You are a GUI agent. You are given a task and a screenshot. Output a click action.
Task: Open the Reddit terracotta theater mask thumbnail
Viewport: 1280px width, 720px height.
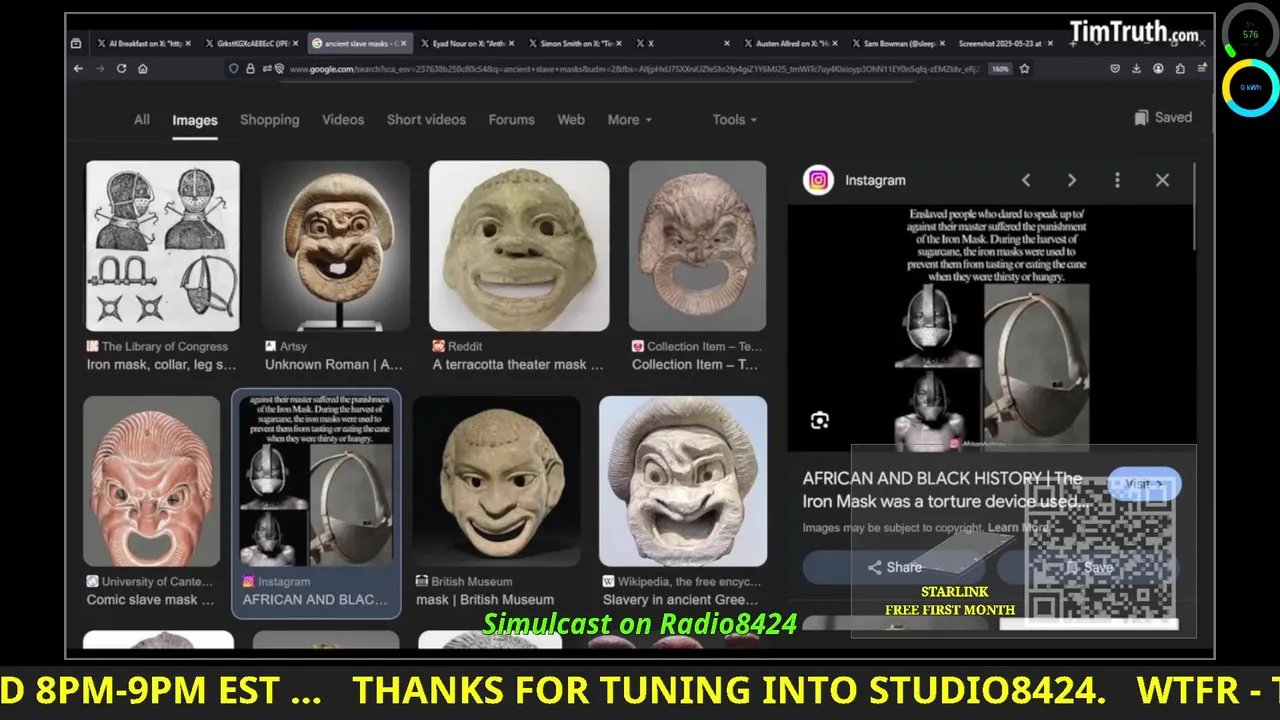[x=519, y=246]
